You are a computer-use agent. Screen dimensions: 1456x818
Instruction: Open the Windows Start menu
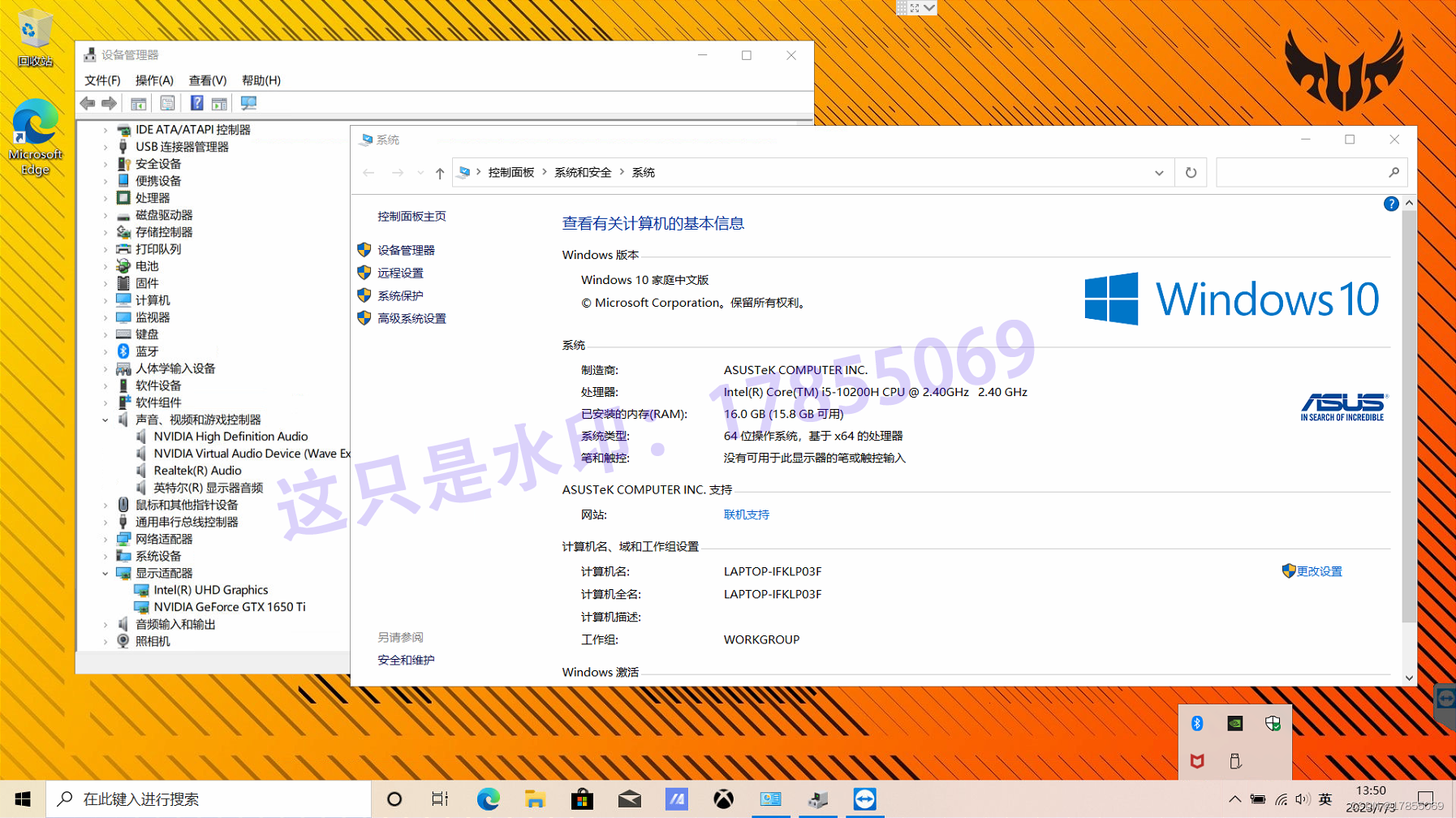coord(23,799)
